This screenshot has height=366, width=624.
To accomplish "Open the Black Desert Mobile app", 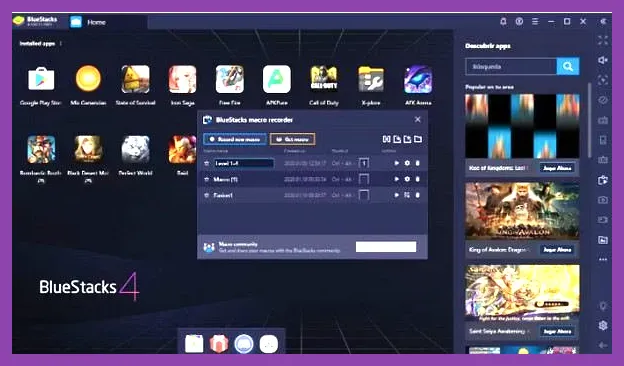I will 88,150.
